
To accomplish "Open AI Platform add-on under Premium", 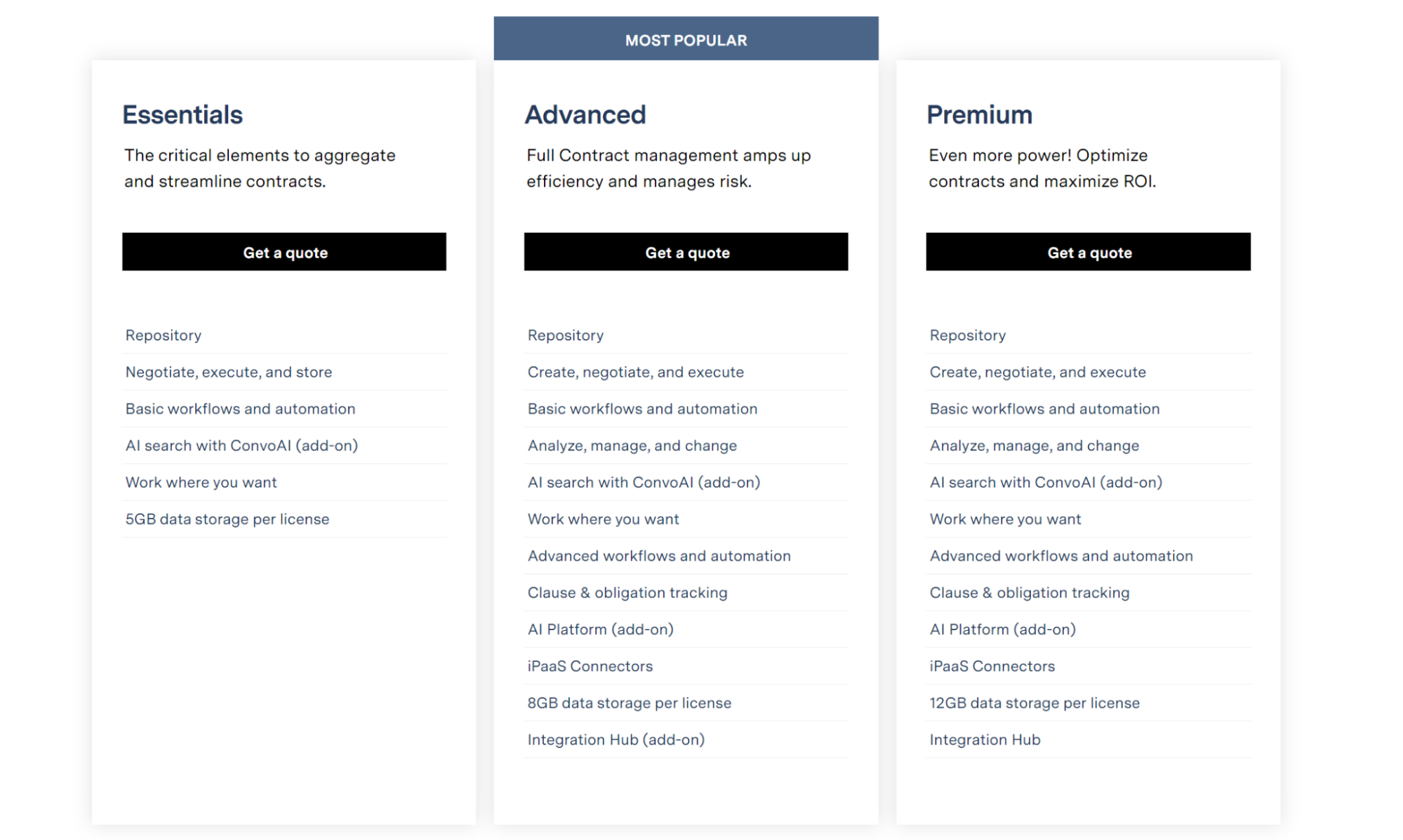I will click(1002, 629).
